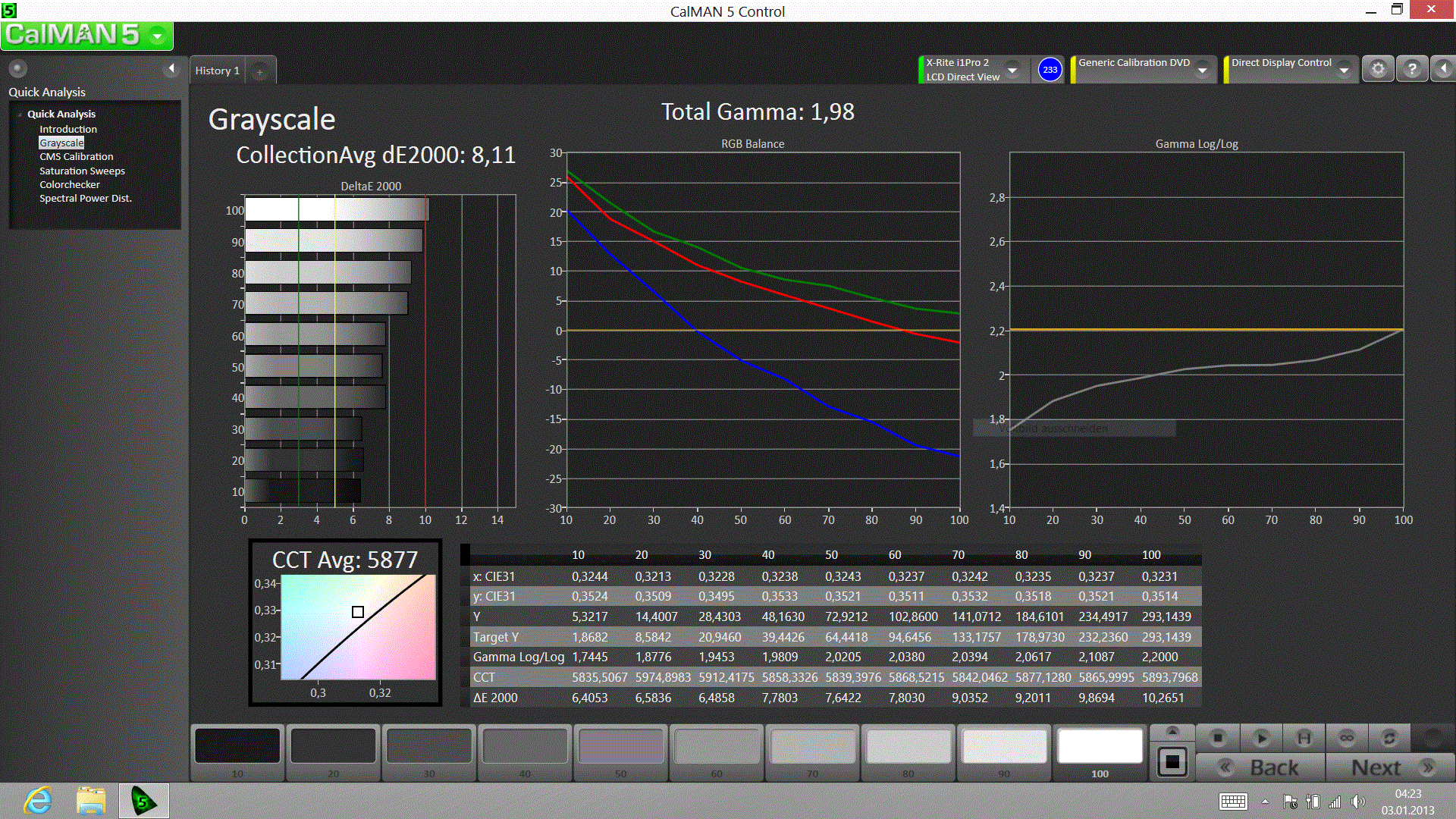Image resolution: width=1456 pixels, height=819 pixels.
Task: Select the 100 percent white swatch
Action: click(1100, 747)
